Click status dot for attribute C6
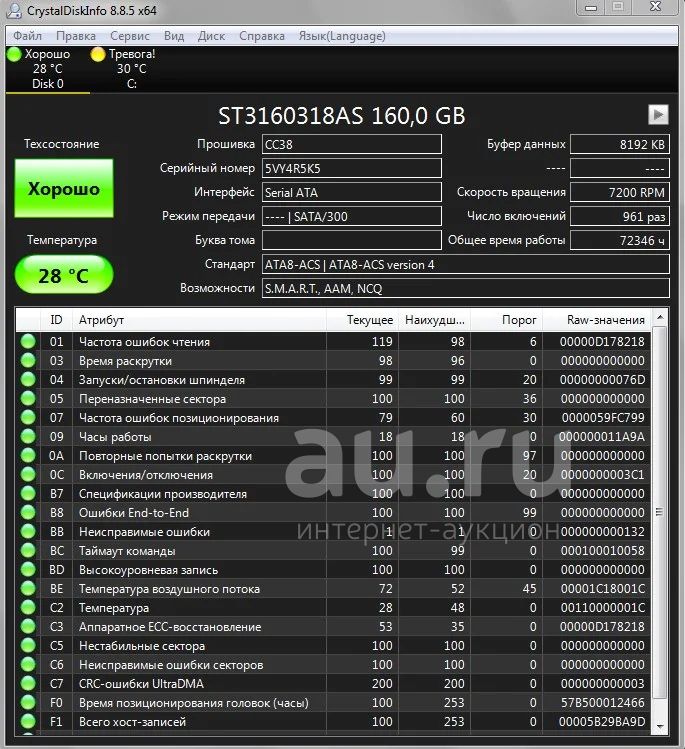Viewport: 685px width, 749px height. pyautogui.click(x=28, y=664)
